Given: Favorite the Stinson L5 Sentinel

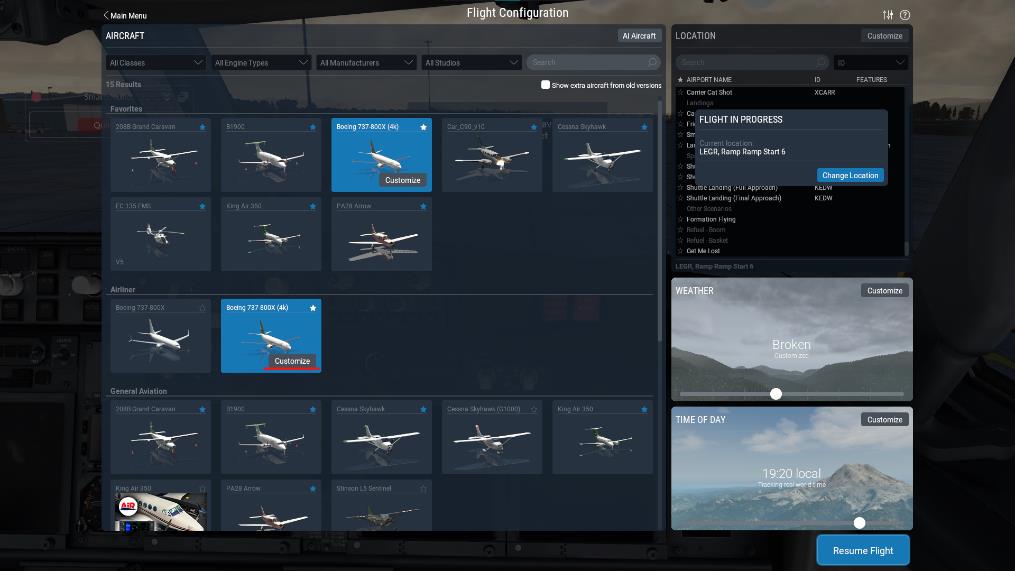Looking at the screenshot, I should click(x=423, y=489).
